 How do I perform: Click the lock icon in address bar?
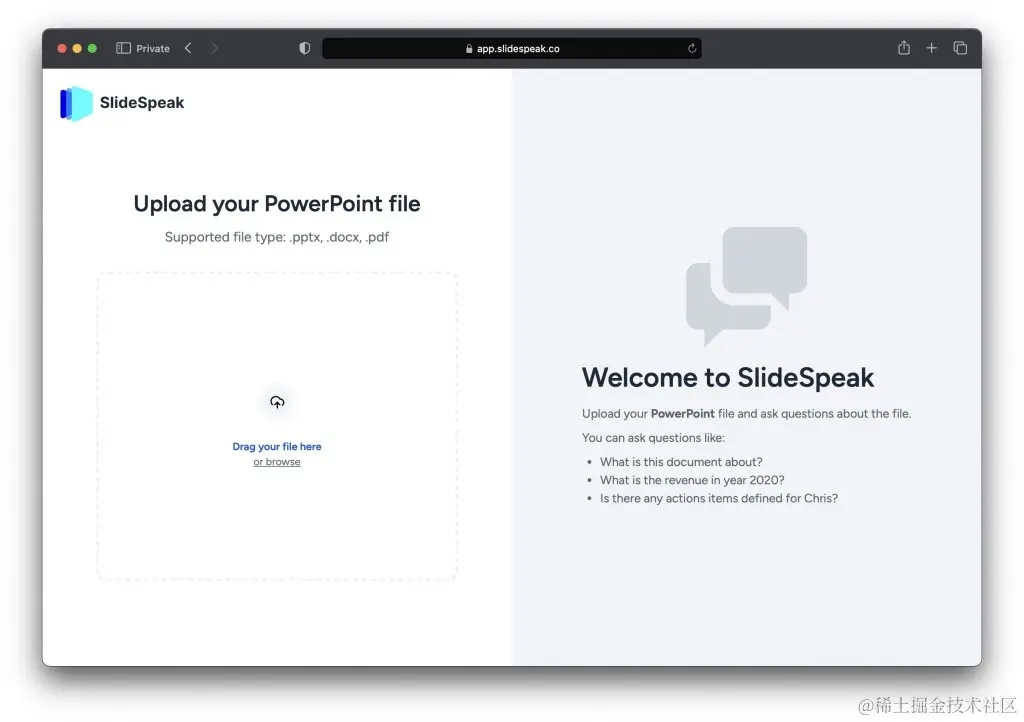tap(469, 48)
